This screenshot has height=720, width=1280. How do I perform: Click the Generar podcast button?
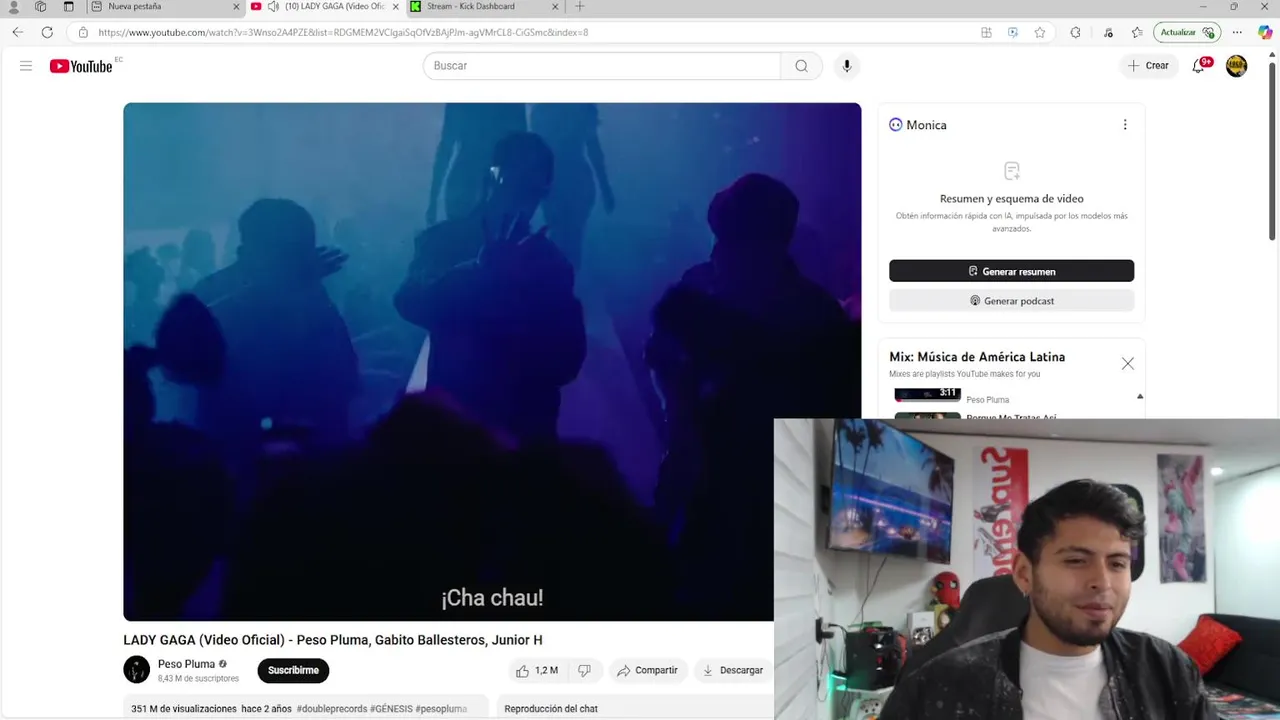pos(1012,301)
